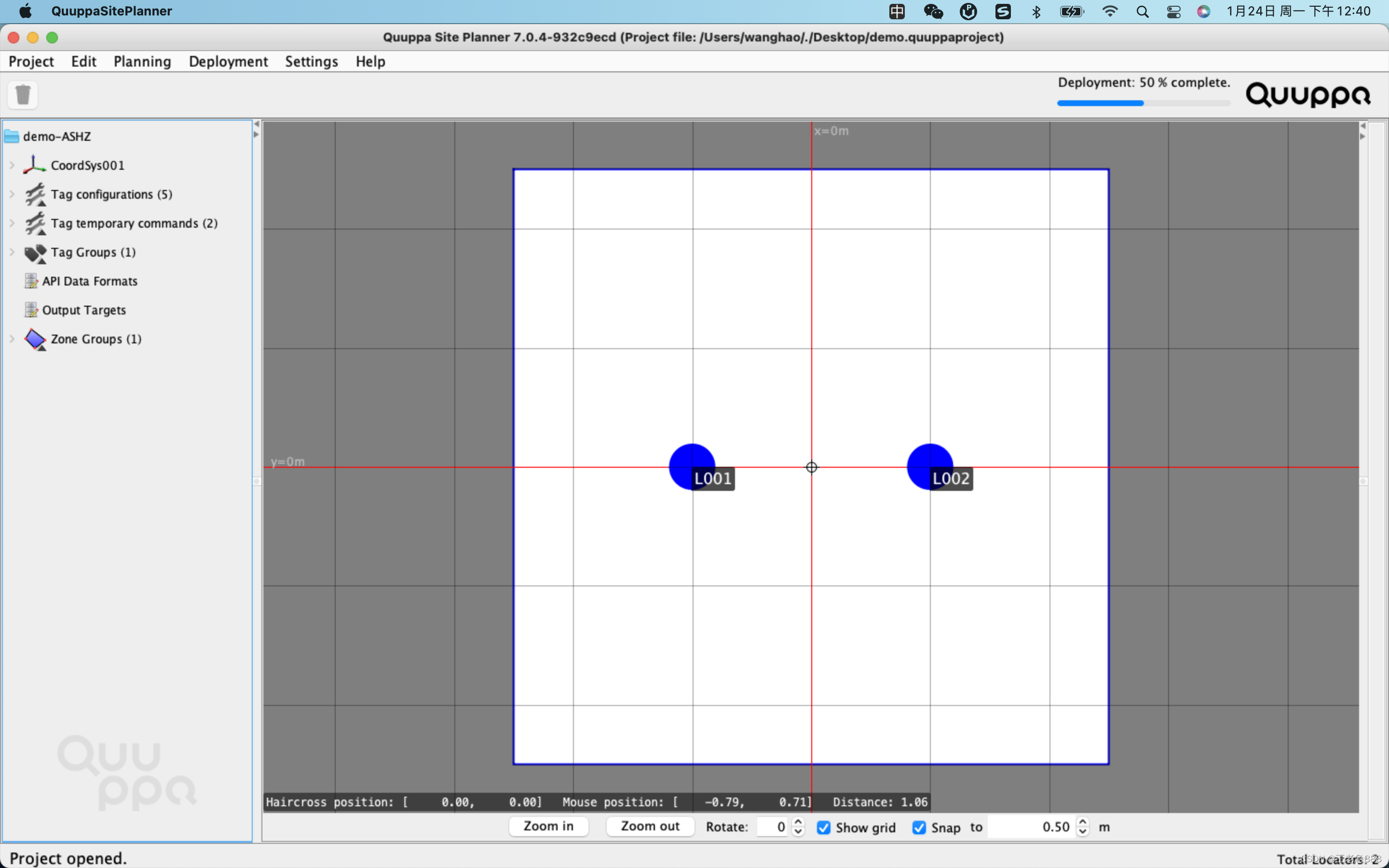Expand the Tag temporary commands node
1389x868 pixels.
point(12,223)
